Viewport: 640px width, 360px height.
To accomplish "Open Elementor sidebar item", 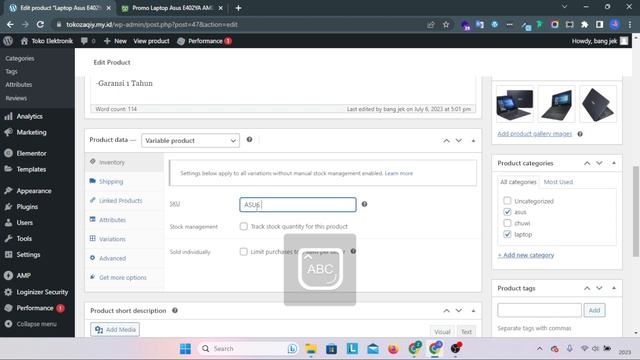I will (31, 153).
